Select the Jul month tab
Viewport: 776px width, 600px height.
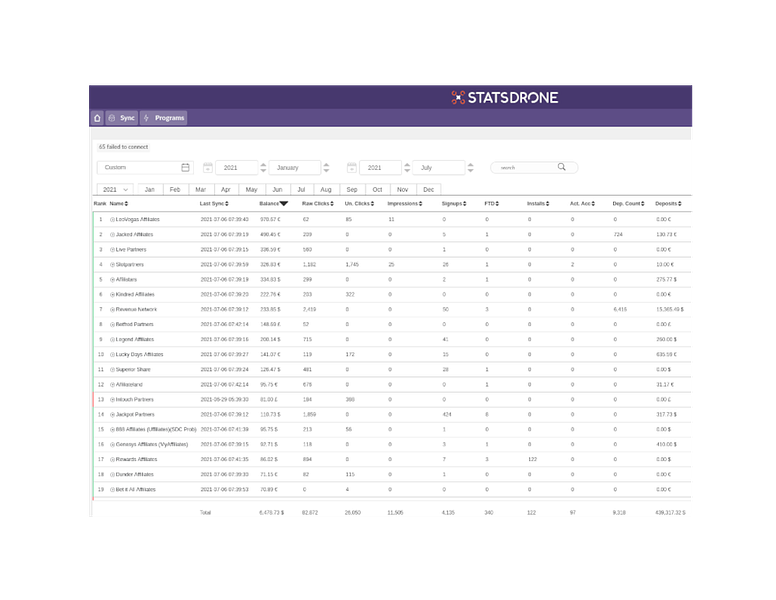coord(301,190)
